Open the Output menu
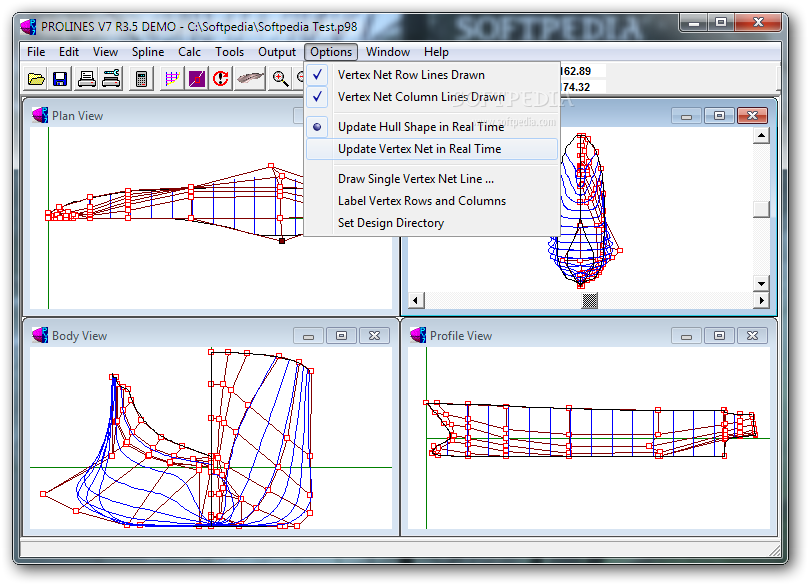Image resolution: width=809 pixels, height=585 pixels. click(277, 52)
